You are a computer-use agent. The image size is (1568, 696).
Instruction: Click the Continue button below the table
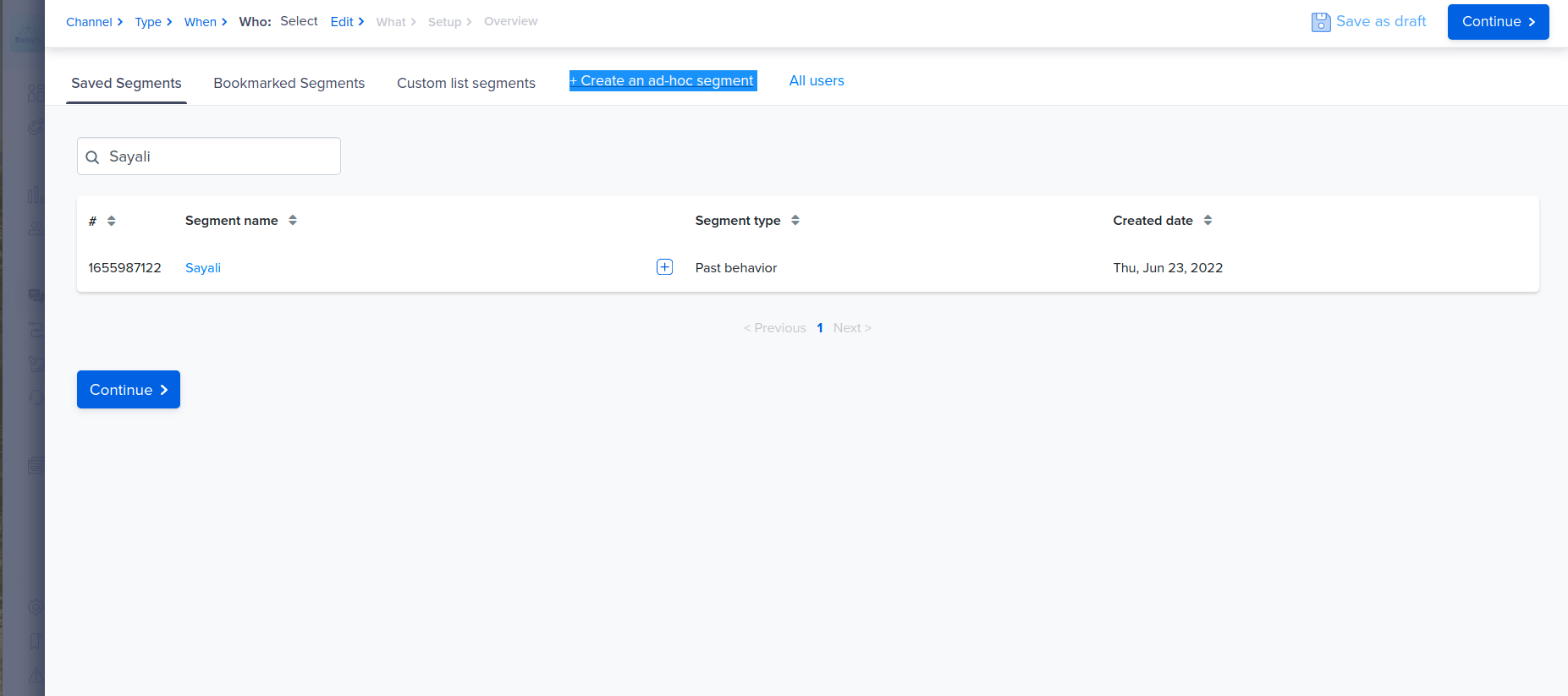[x=129, y=389]
